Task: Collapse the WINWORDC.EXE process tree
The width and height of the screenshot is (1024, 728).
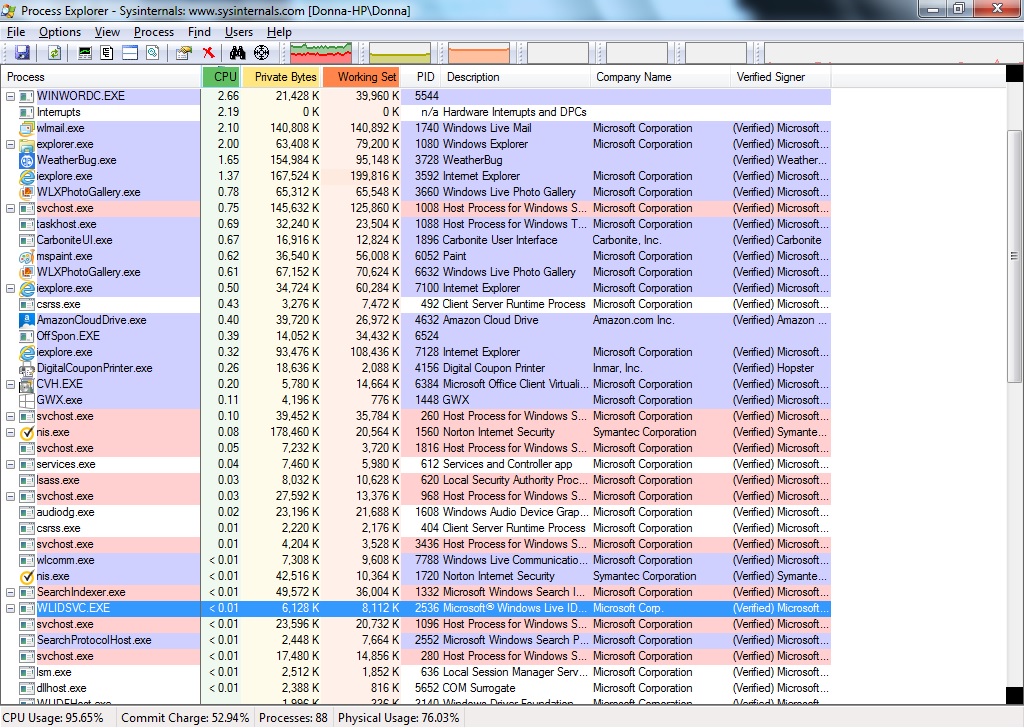Action: (x=10, y=96)
